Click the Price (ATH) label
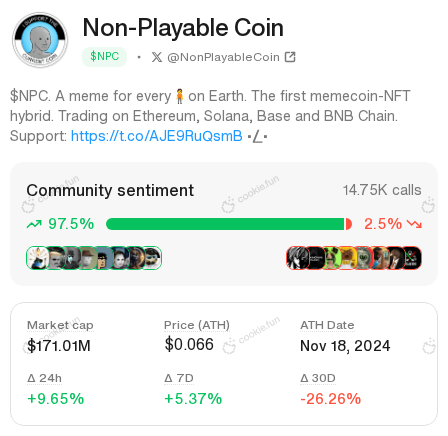Screen dimensions: 448x436 (x=197, y=325)
